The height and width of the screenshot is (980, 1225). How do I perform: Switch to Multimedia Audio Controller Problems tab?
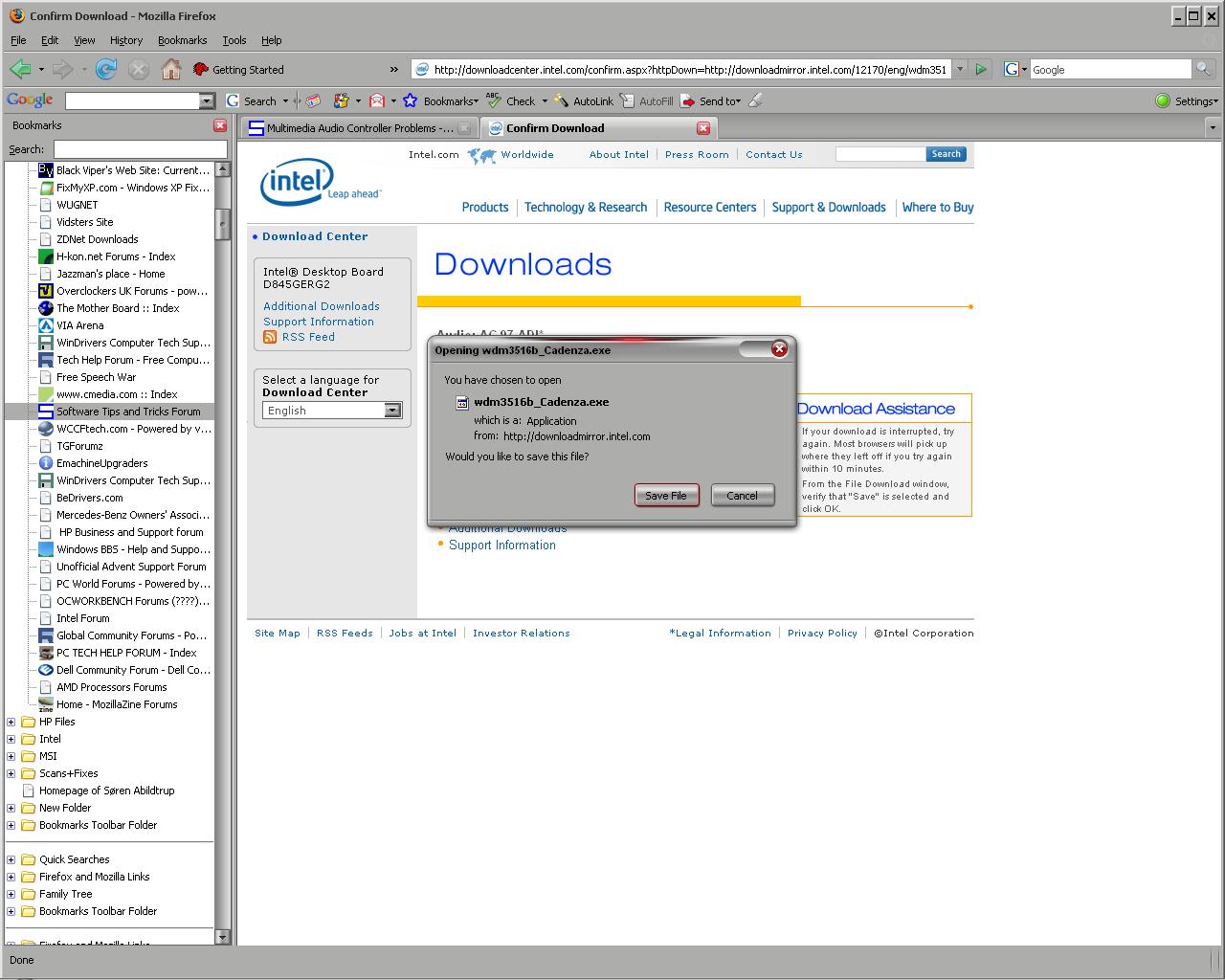coord(358,128)
